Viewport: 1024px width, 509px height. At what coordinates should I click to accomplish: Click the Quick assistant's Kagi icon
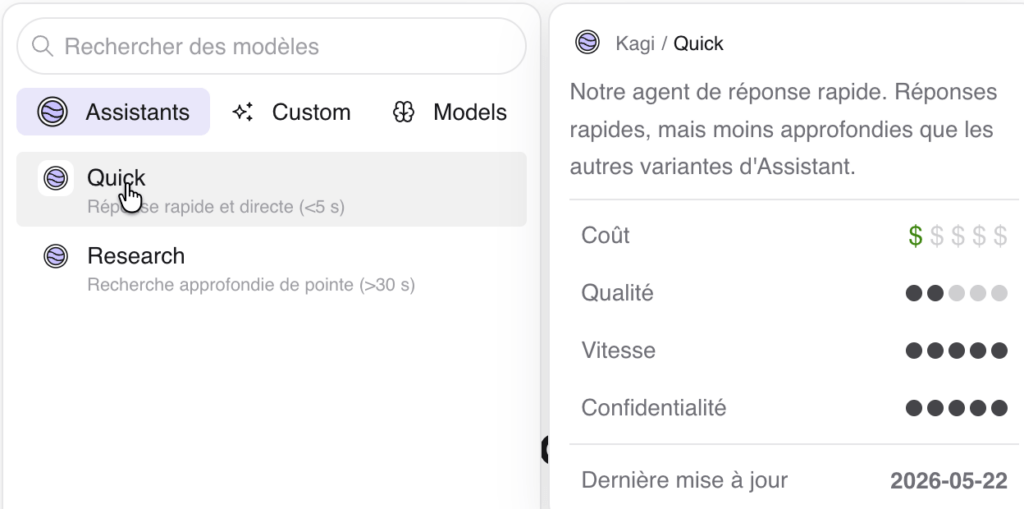pos(56,178)
